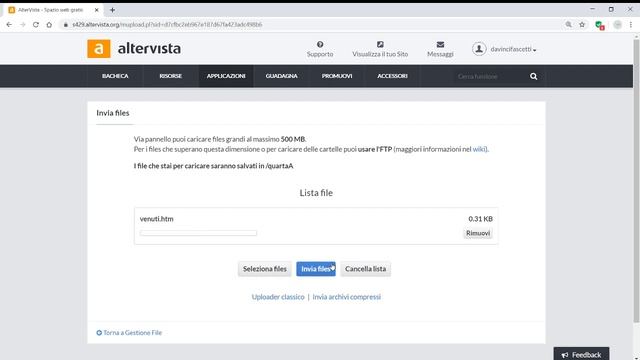Click Cancella lista button
The width and height of the screenshot is (640, 360).
point(365,269)
